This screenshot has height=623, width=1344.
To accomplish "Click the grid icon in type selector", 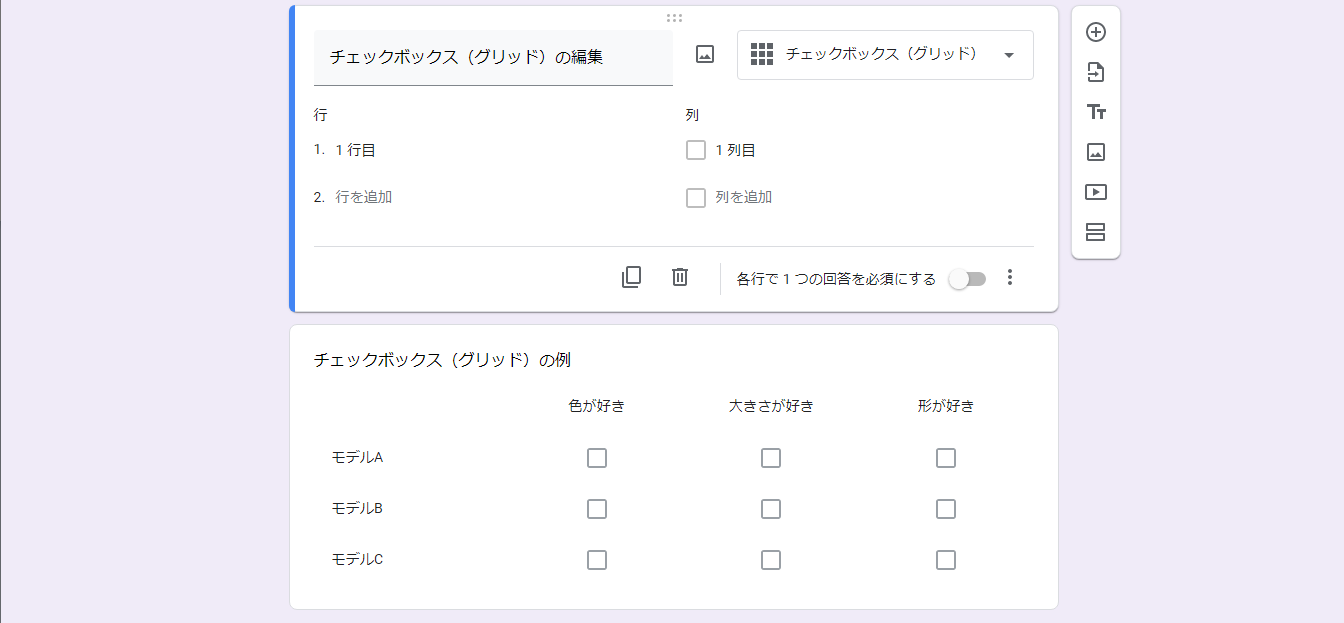I will point(762,55).
